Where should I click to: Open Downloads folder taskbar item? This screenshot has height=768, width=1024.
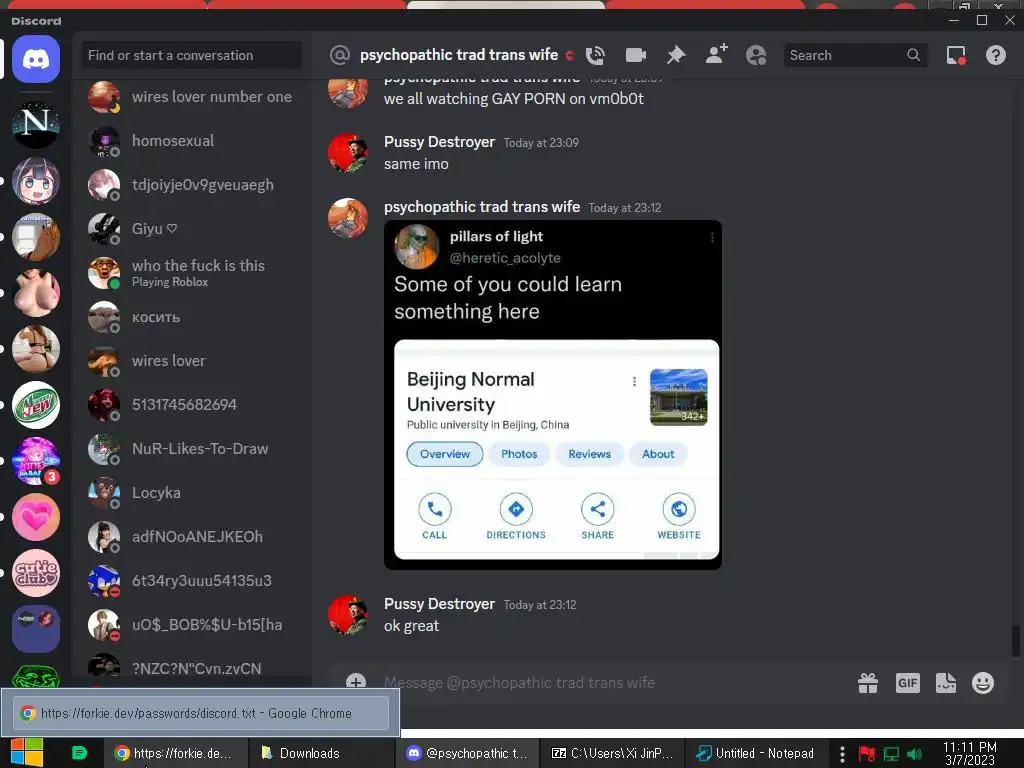pos(321,753)
